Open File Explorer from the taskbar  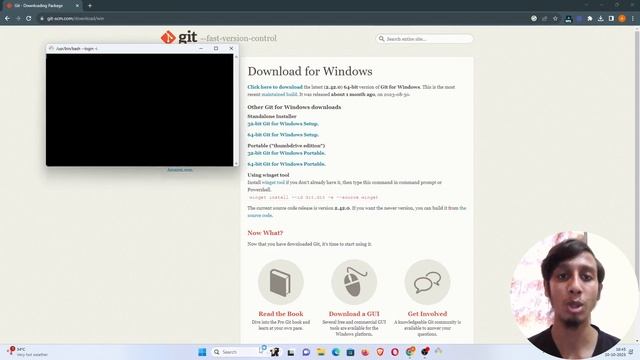[321, 352]
